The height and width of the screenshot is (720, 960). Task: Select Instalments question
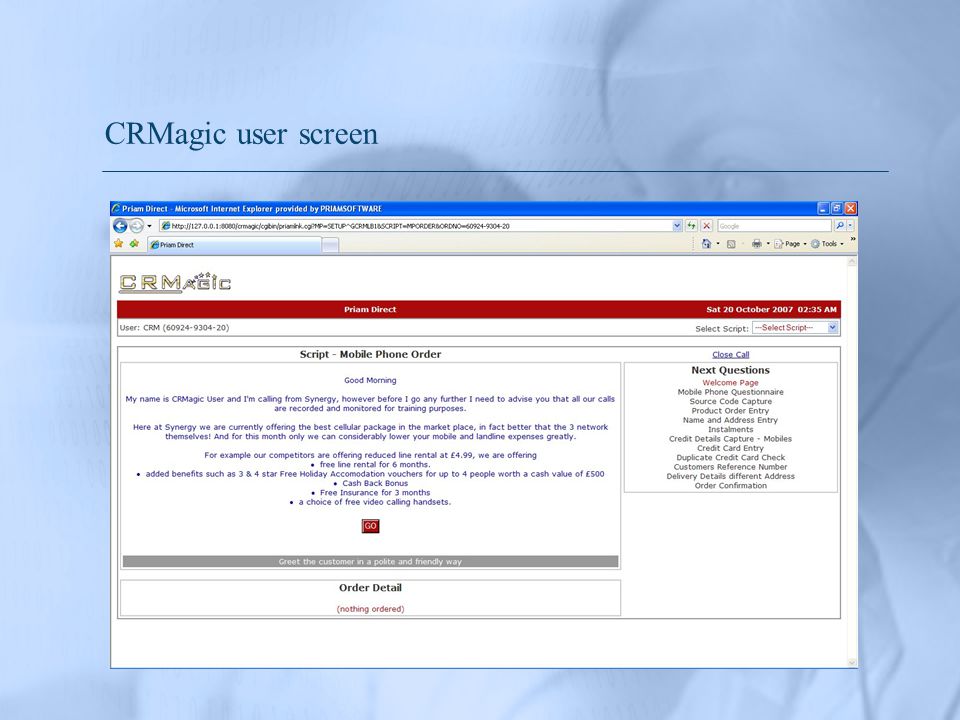pos(730,429)
